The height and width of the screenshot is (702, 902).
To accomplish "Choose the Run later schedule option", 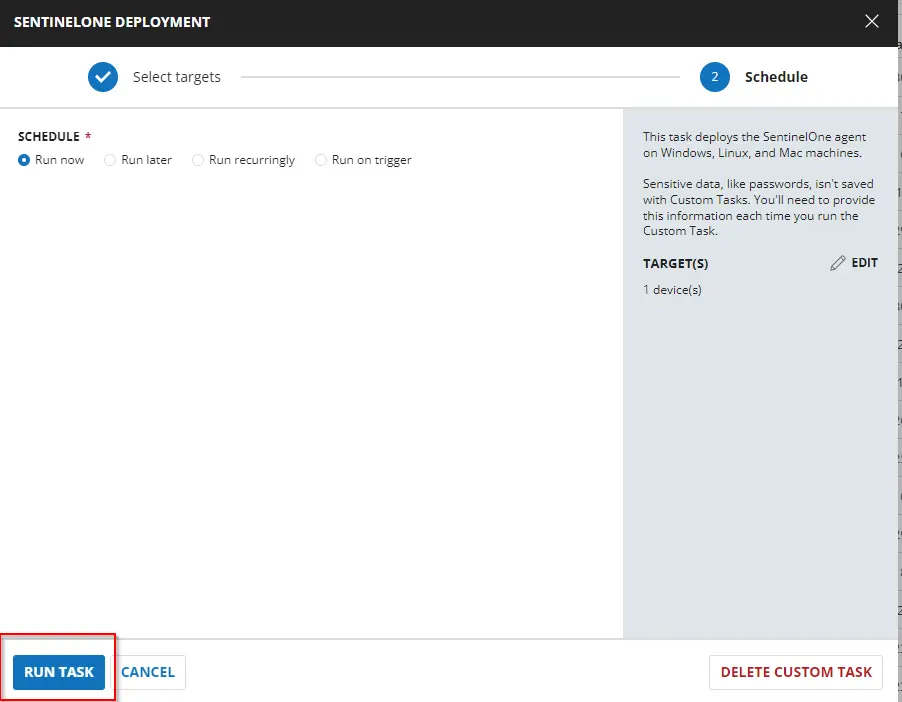I will click(110, 160).
